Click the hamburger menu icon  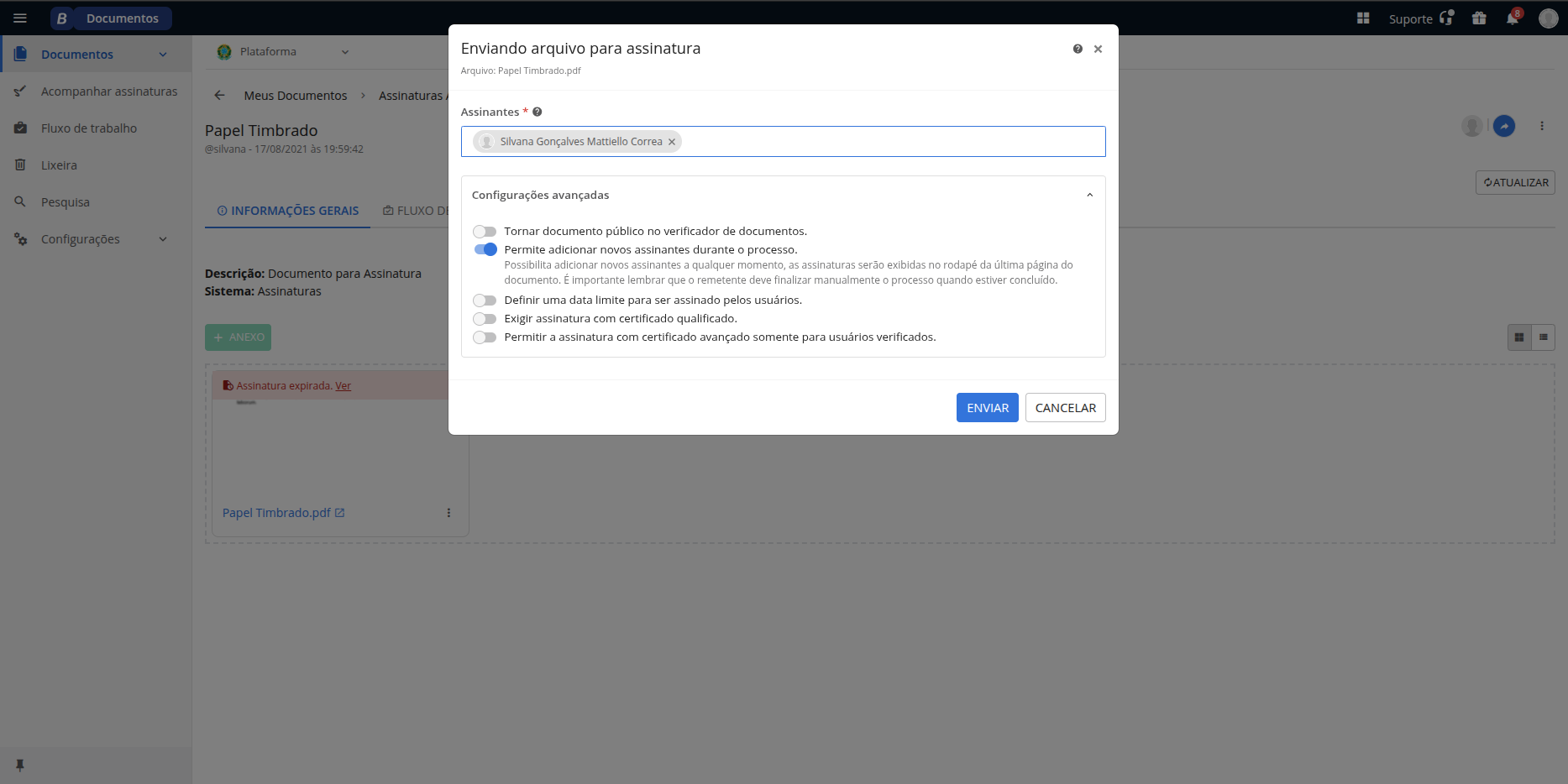point(20,18)
